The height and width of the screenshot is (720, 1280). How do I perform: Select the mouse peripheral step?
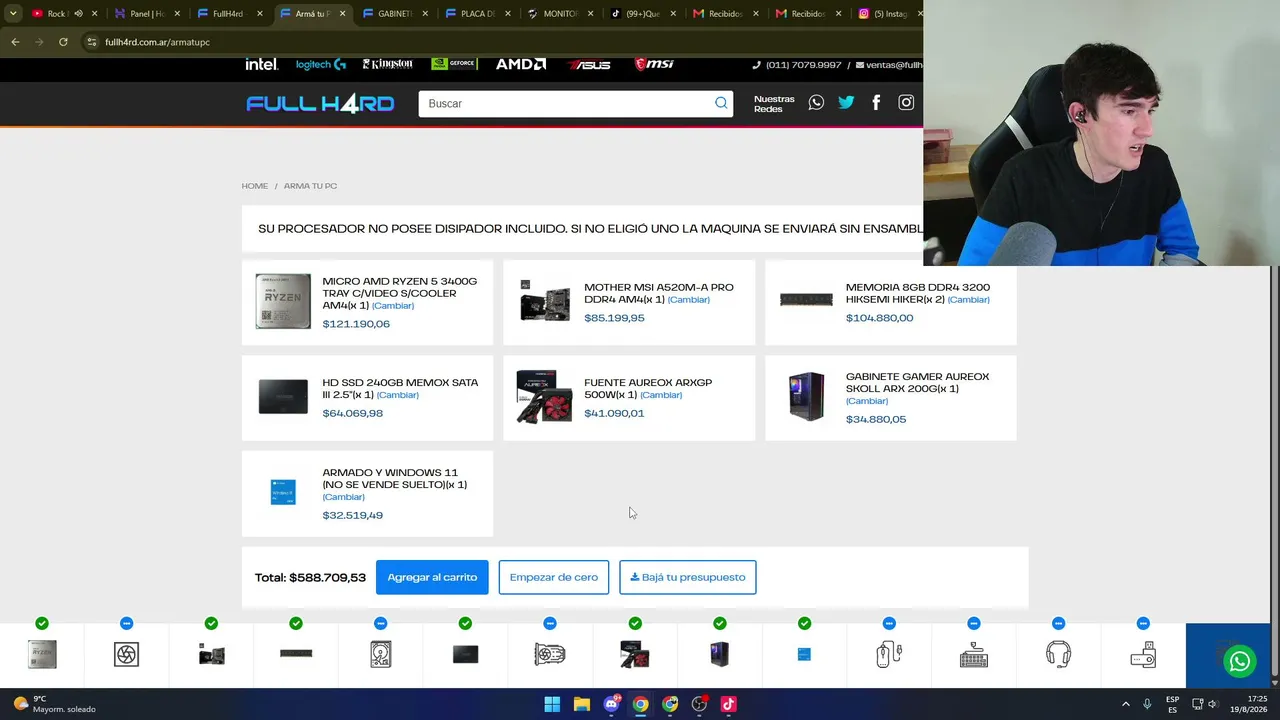889,655
